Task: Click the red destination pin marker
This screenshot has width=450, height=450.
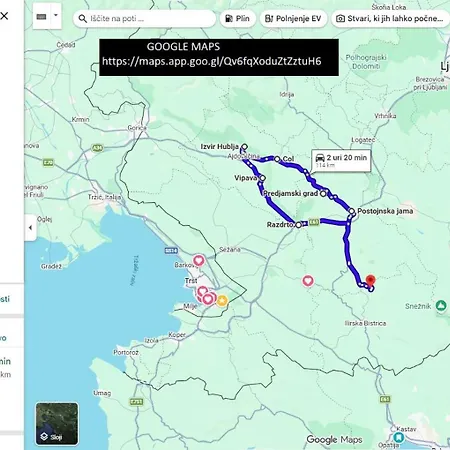Action: tap(370, 280)
